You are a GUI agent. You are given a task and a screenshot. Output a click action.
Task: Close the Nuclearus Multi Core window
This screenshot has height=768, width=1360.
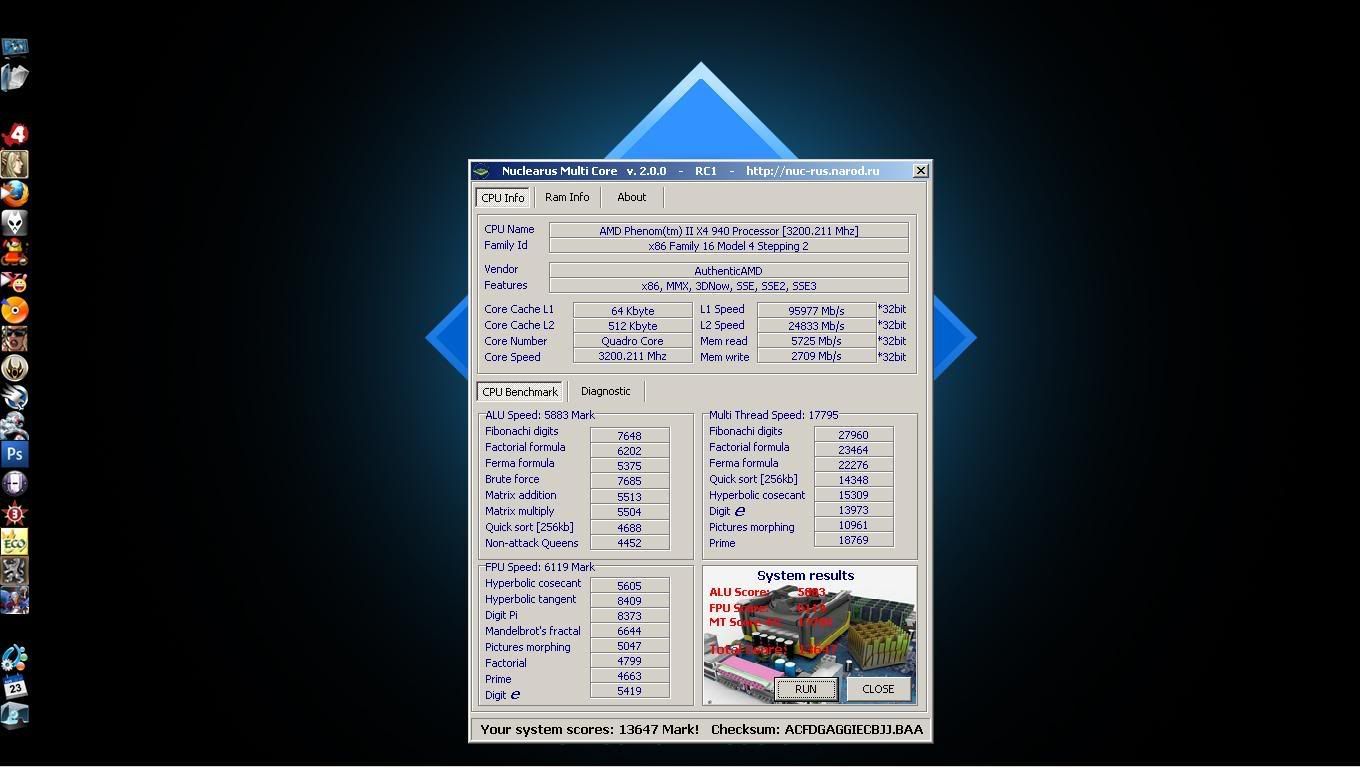click(x=920, y=171)
